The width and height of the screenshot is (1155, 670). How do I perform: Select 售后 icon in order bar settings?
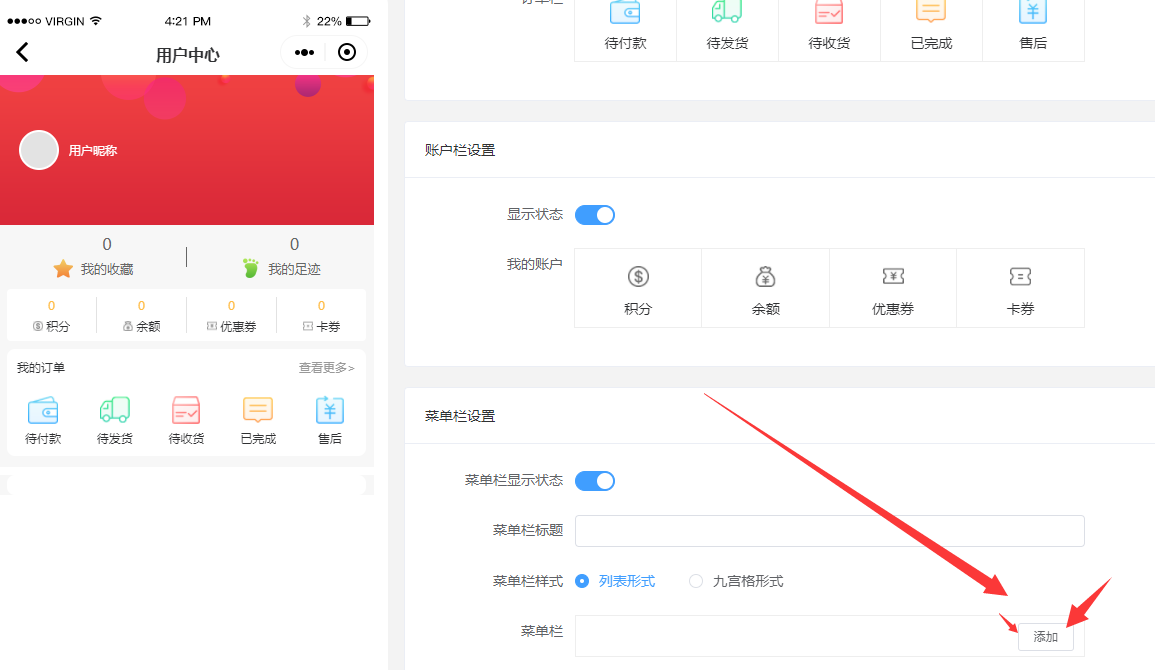coord(1033,13)
